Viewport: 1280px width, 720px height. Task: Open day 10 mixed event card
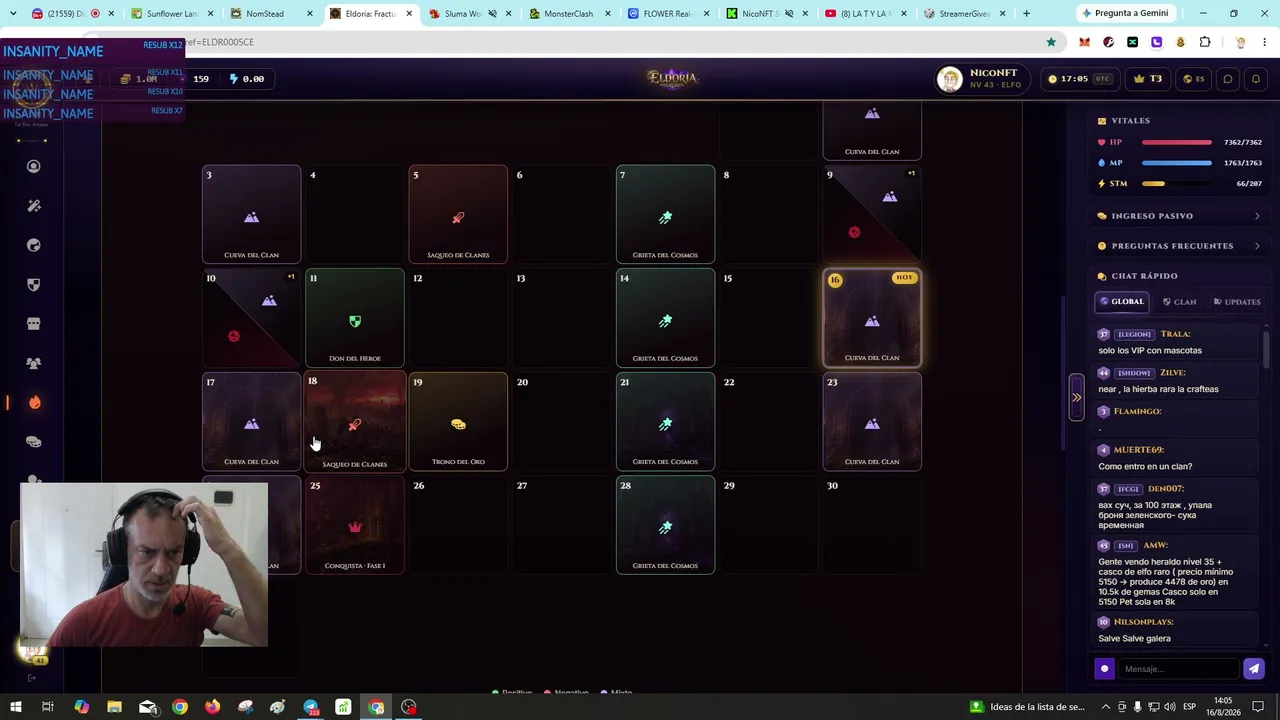pos(251,317)
